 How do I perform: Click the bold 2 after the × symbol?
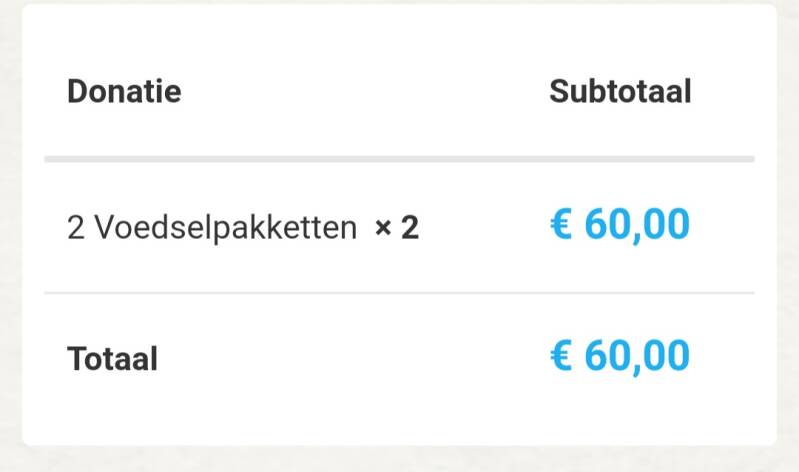pyautogui.click(x=410, y=228)
